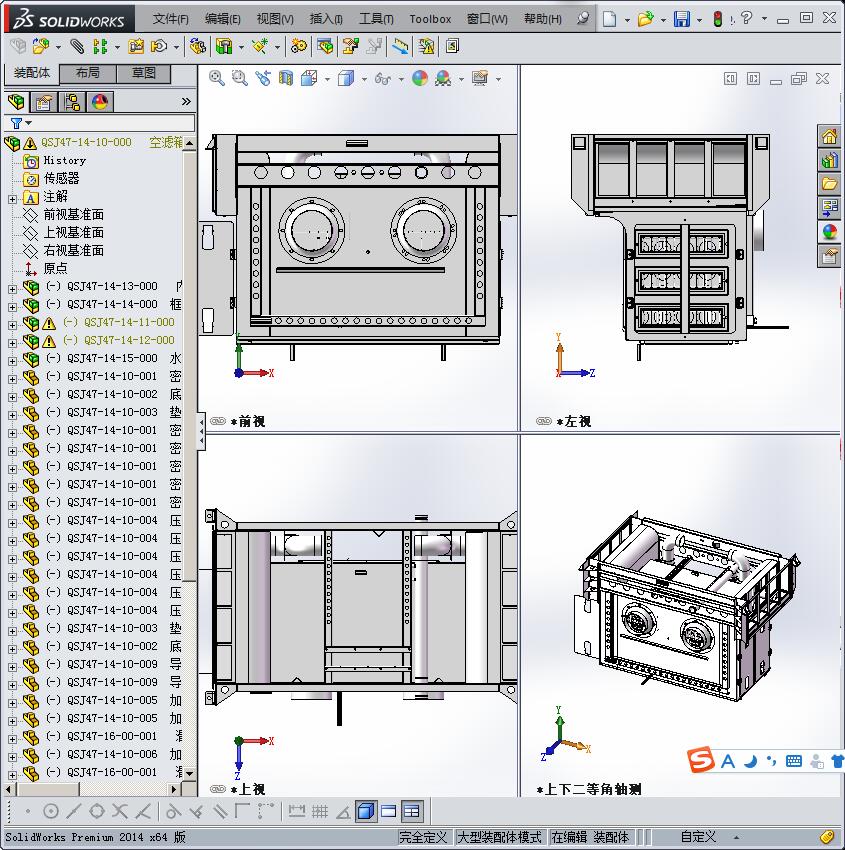Open the 插入 menu
This screenshot has height=850, width=845.
(325, 18)
